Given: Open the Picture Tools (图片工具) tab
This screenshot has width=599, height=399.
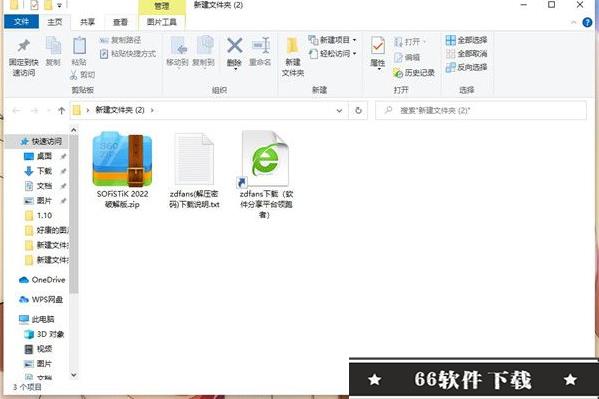Looking at the screenshot, I should click(162, 22).
